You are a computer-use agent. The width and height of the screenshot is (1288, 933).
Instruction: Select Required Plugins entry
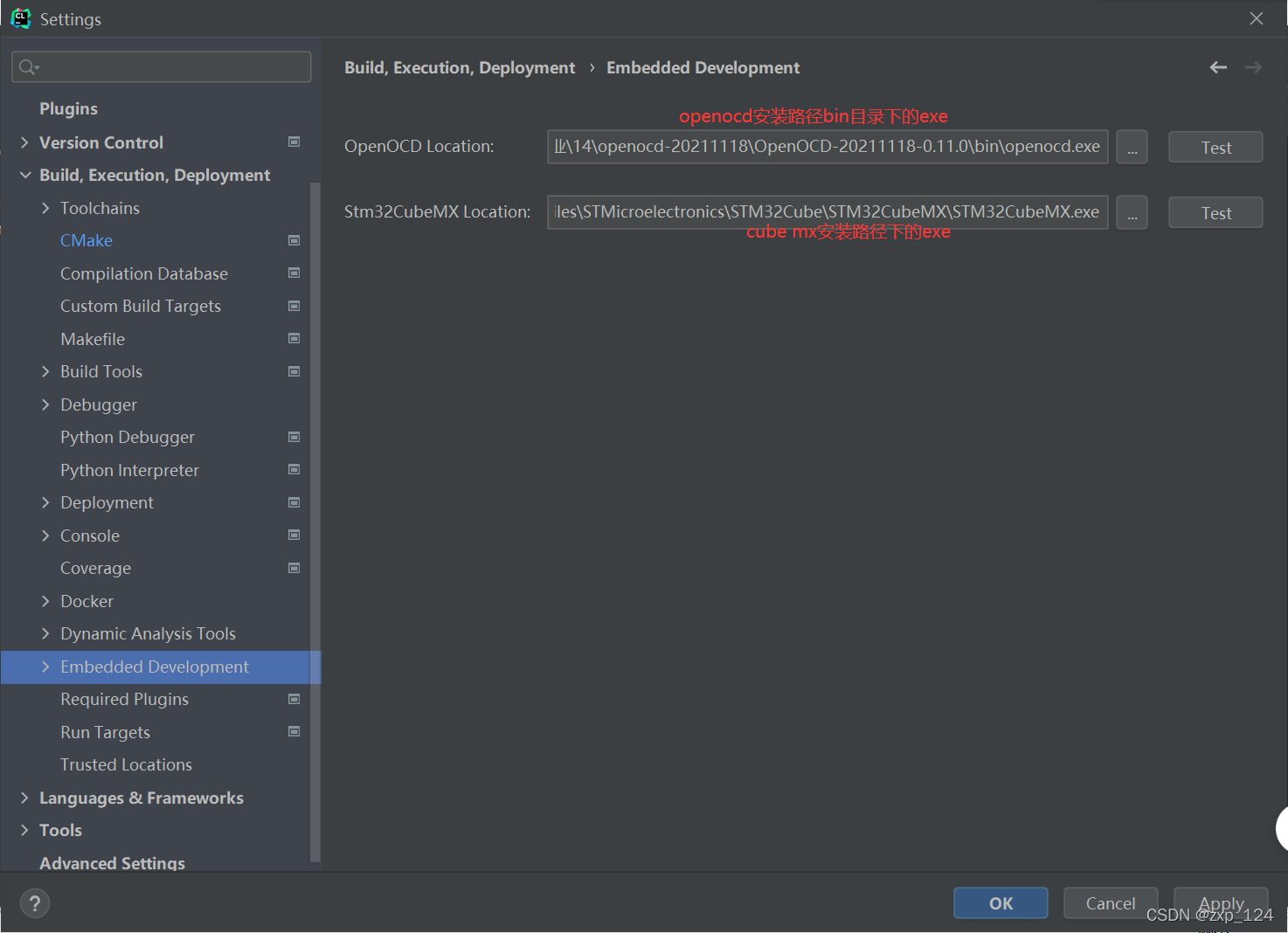(125, 699)
